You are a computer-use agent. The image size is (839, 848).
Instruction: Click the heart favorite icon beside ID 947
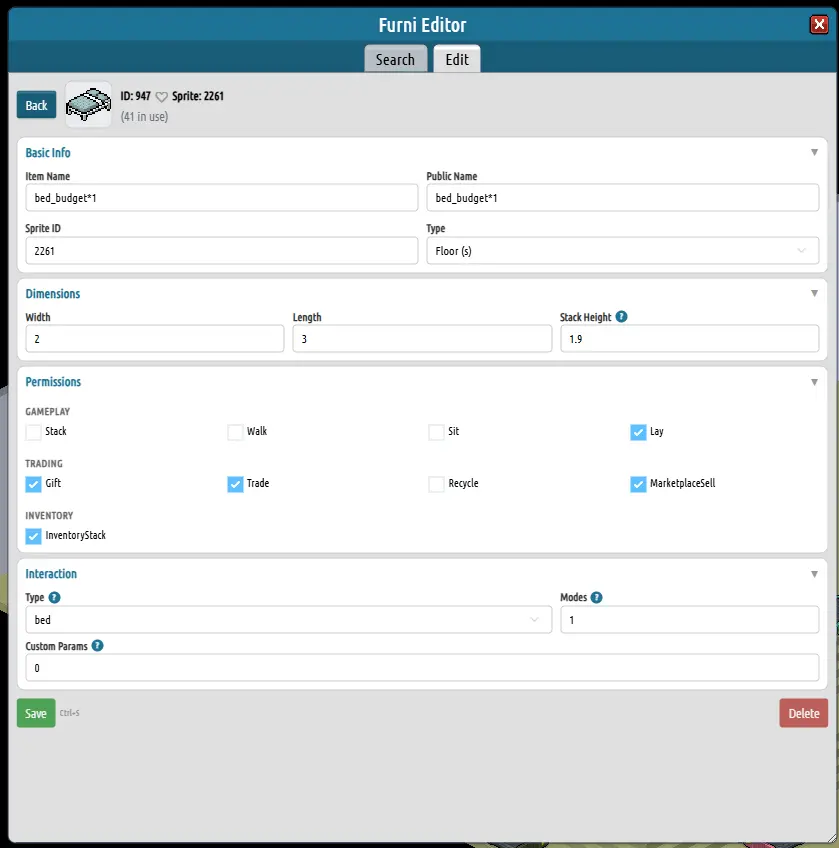pos(161,97)
